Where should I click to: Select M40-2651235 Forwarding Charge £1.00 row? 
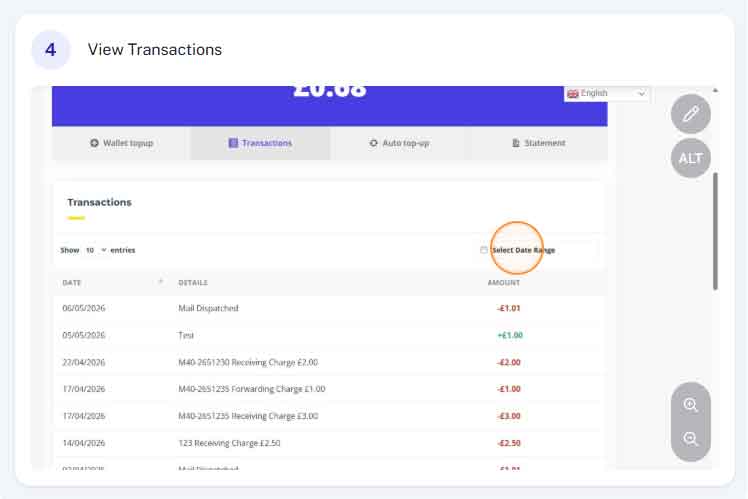pos(329,389)
